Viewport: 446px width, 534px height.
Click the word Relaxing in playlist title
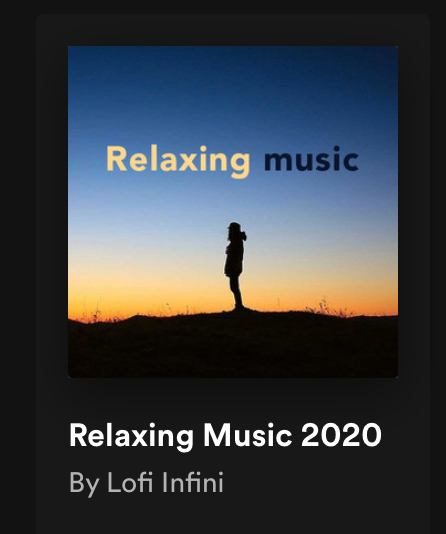pos(131,437)
